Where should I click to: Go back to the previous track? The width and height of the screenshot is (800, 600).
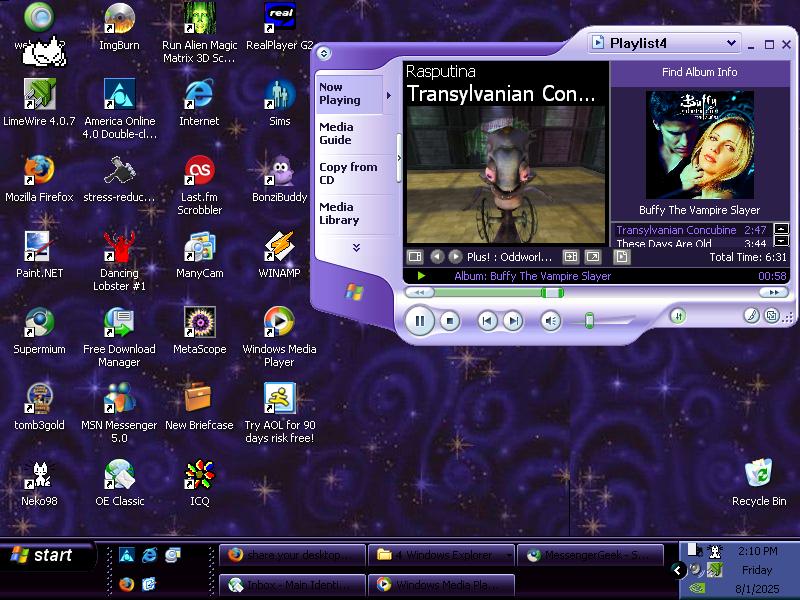click(487, 321)
